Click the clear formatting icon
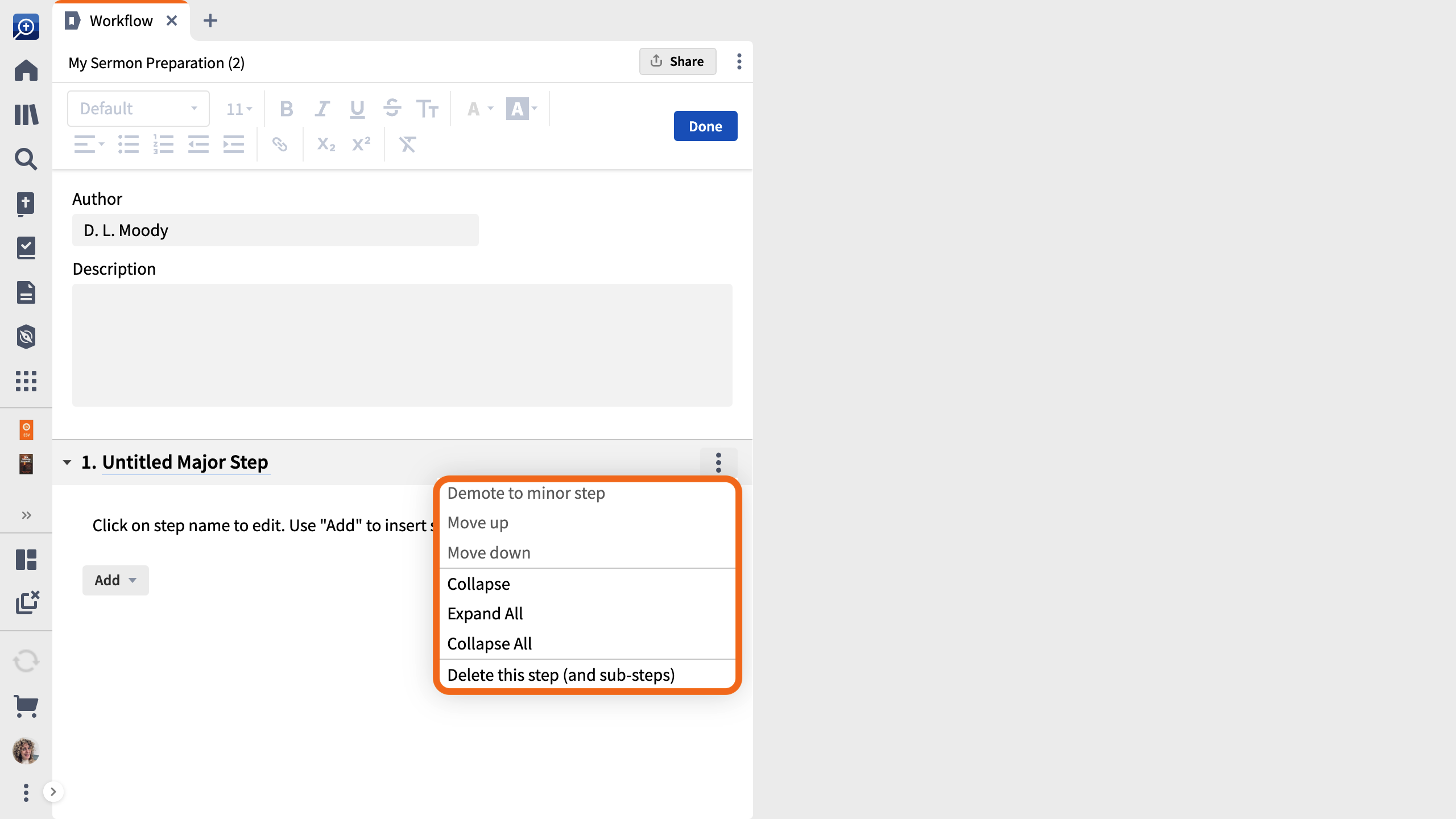The height and width of the screenshot is (819, 1456). pos(408,144)
